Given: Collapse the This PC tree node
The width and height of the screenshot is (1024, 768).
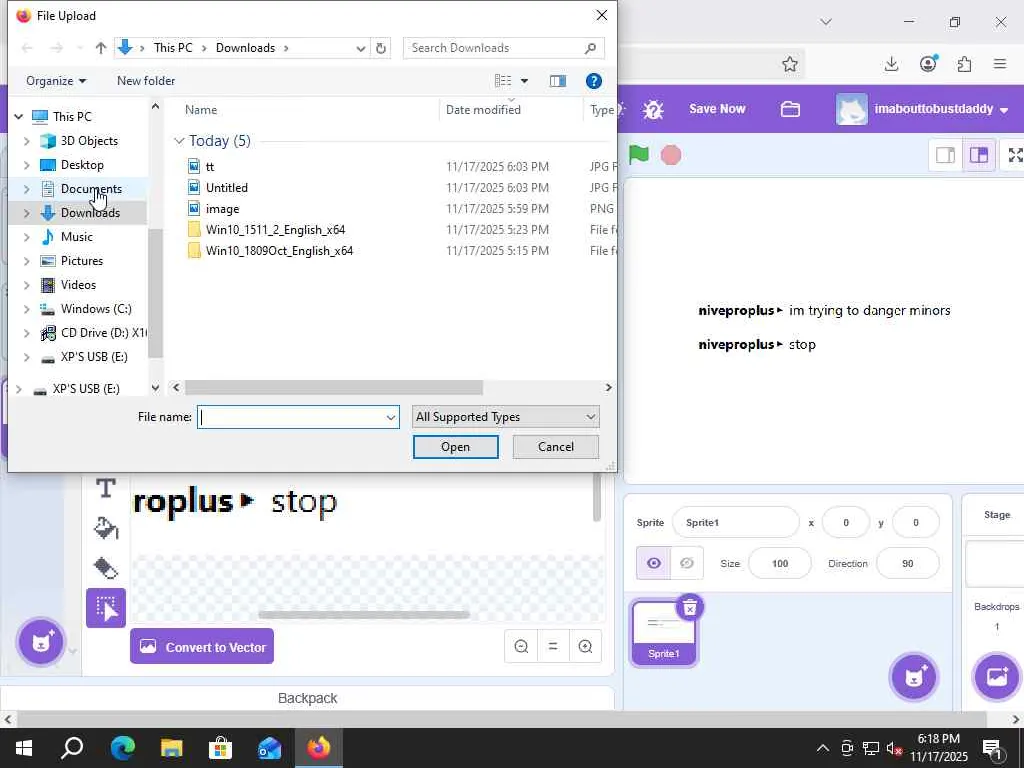Looking at the screenshot, I should coord(18,117).
